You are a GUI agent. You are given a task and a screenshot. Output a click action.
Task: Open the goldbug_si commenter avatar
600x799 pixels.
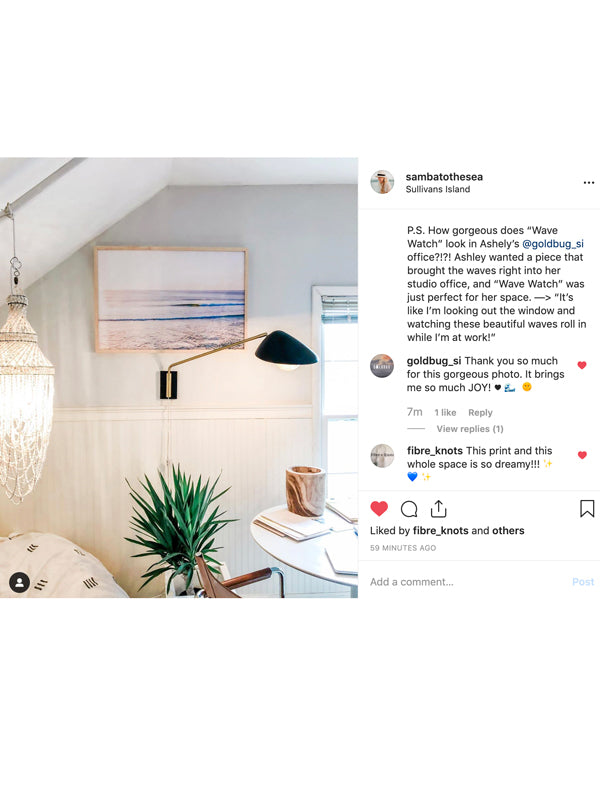(382, 366)
